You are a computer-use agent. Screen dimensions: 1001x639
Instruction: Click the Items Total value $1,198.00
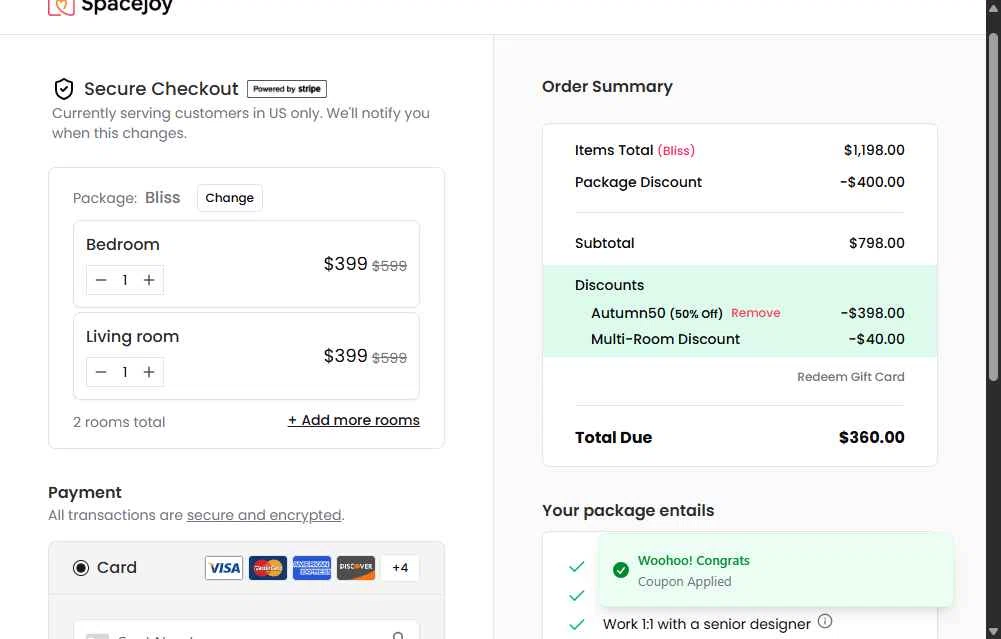pyautogui.click(x=874, y=150)
